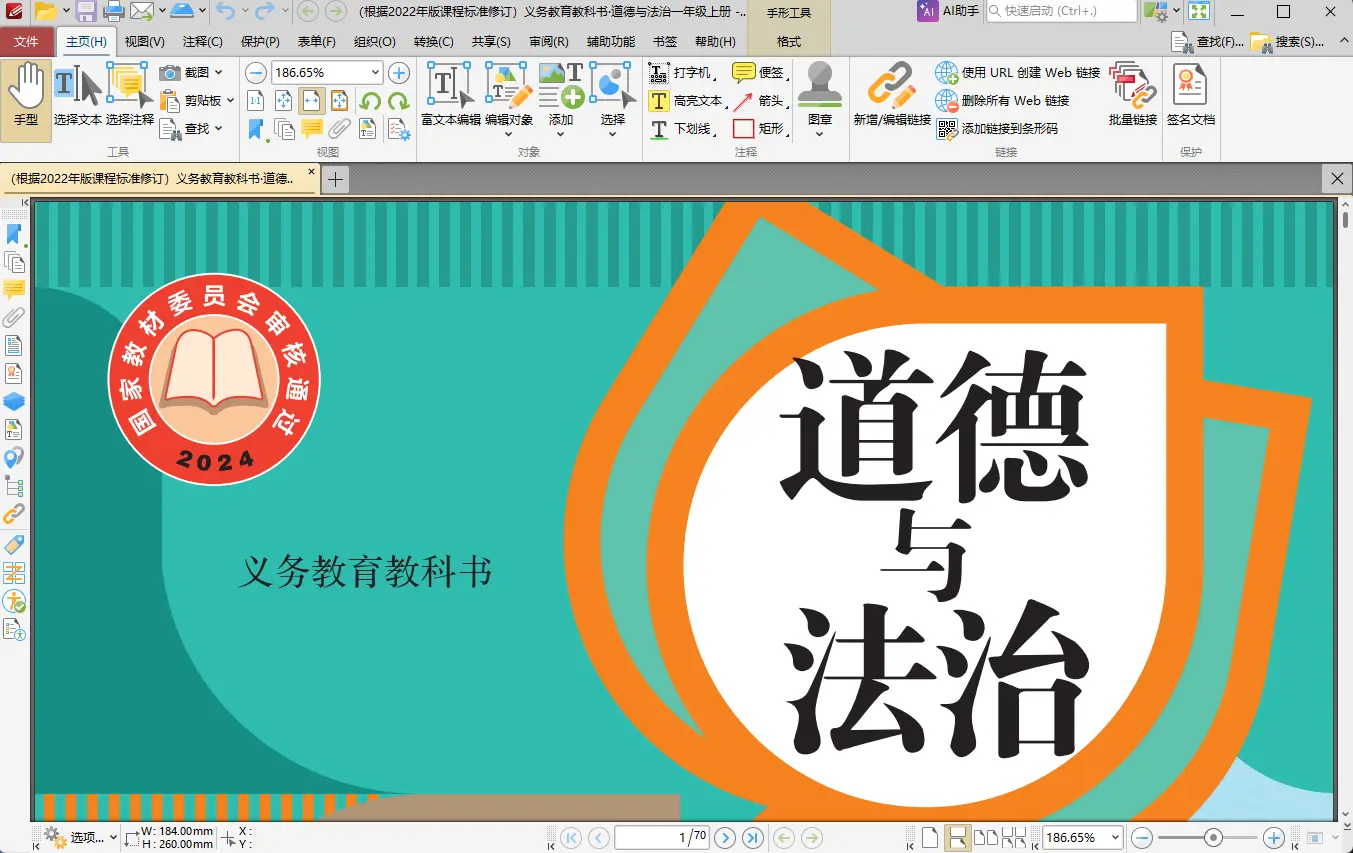Open the Options (选项...) dropdown in the status bar
Screen dimensions: 1353x853
point(80,838)
